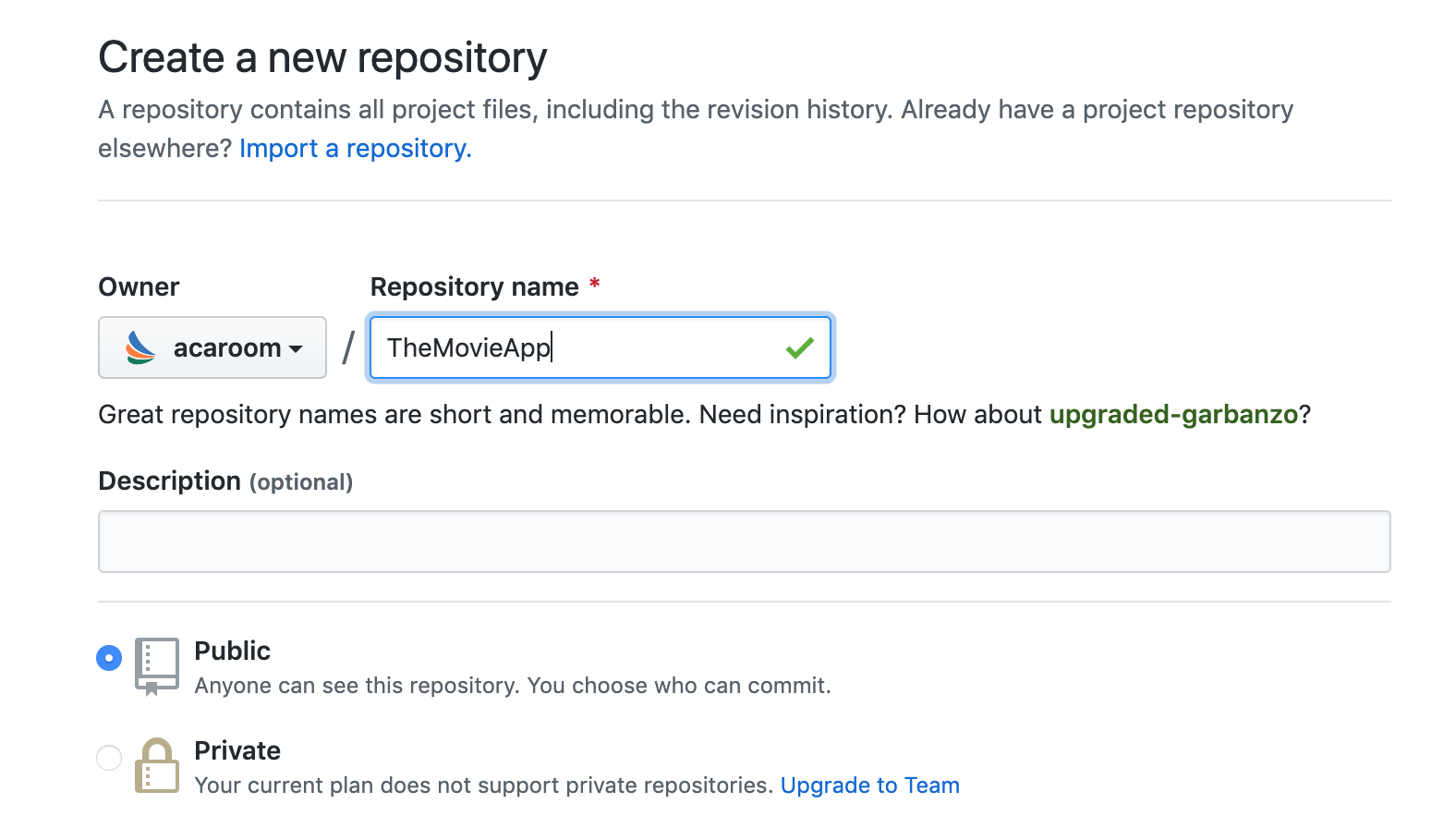Click the bold Private option label
The width and height of the screenshot is (1456, 828).
click(x=237, y=751)
